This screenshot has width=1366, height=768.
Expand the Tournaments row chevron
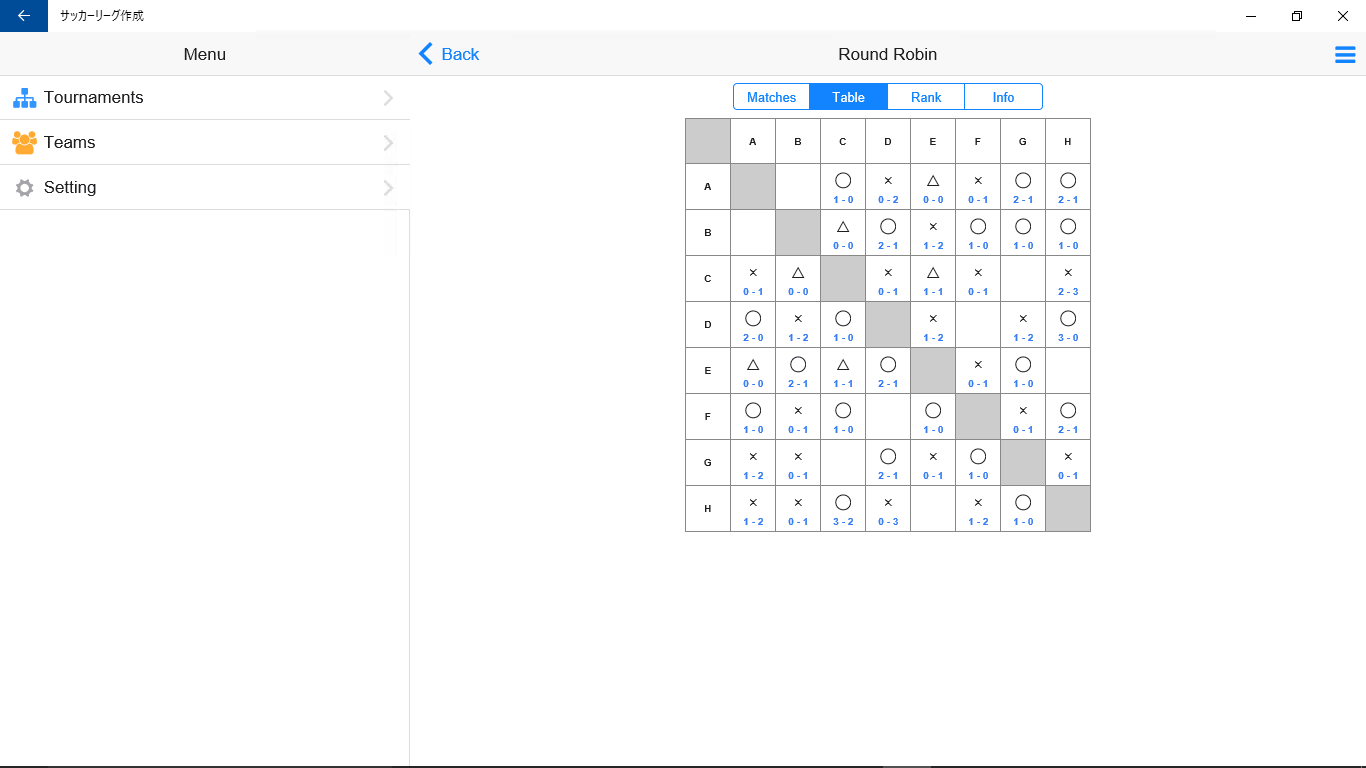(388, 98)
